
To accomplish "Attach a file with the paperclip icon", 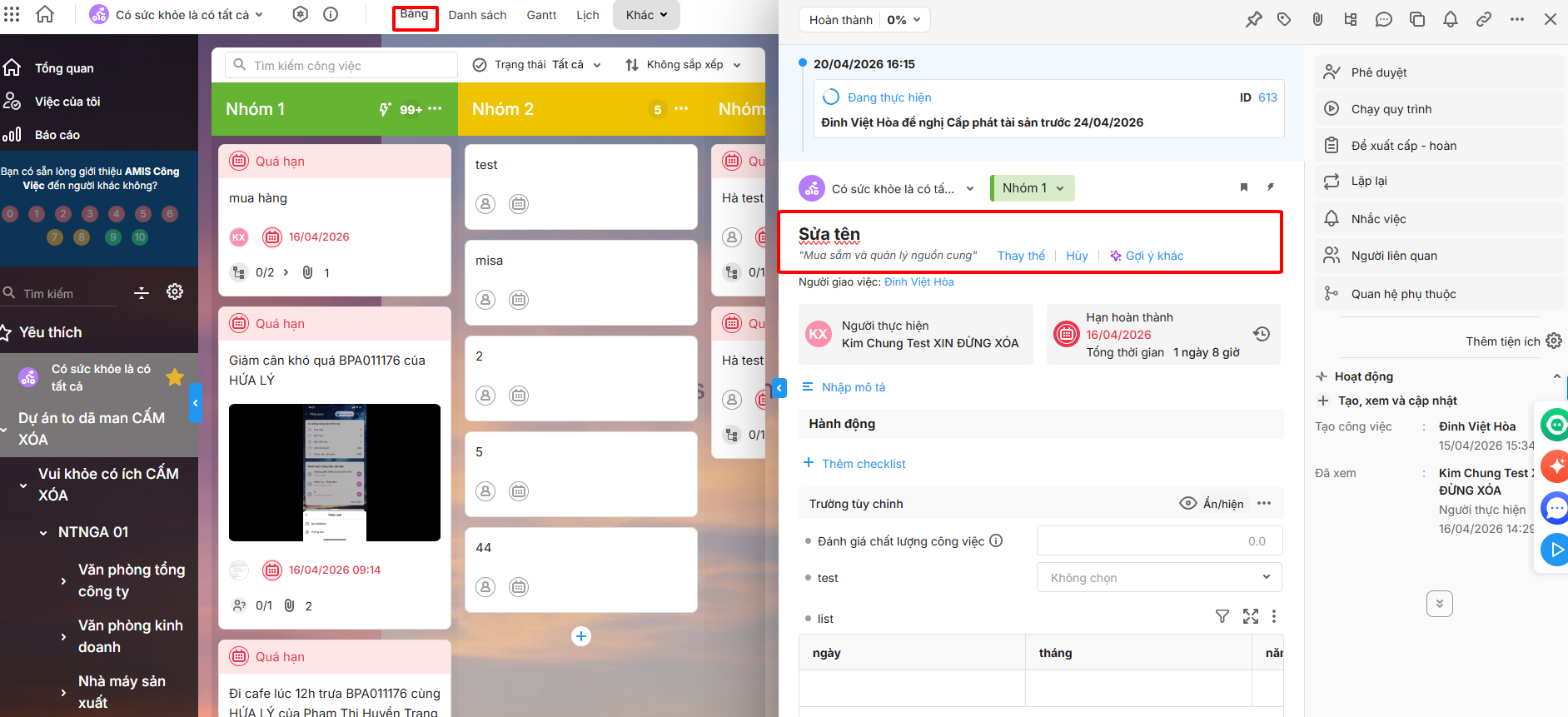I will click(1317, 19).
